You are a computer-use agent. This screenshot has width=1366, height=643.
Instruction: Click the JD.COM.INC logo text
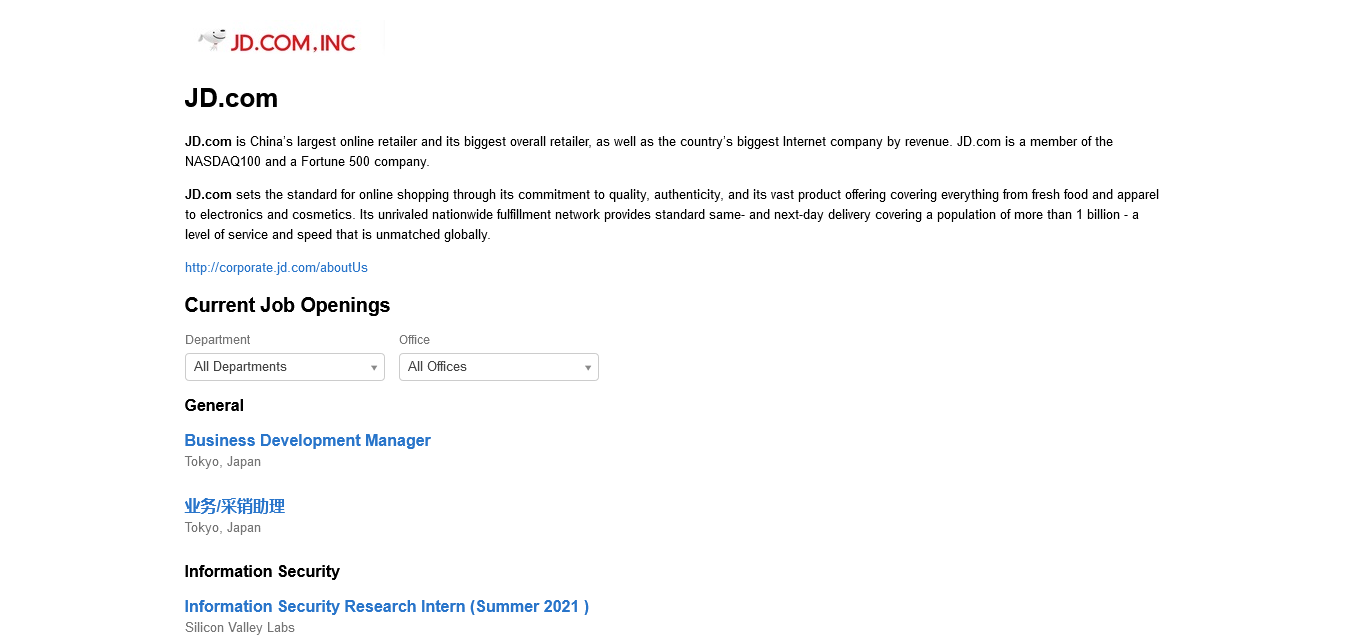pyautogui.click(x=293, y=42)
